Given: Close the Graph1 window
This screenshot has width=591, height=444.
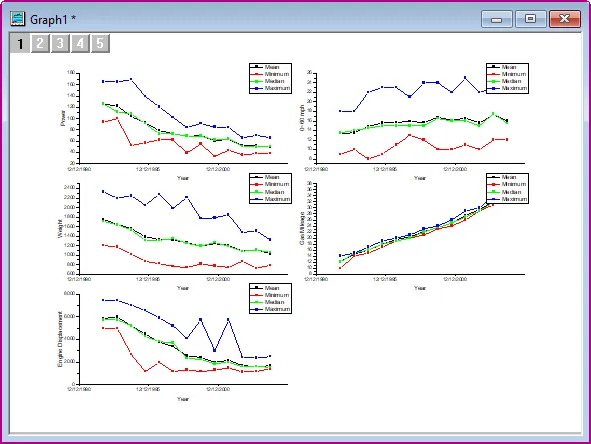Looking at the screenshot, I should click(564, 19).
